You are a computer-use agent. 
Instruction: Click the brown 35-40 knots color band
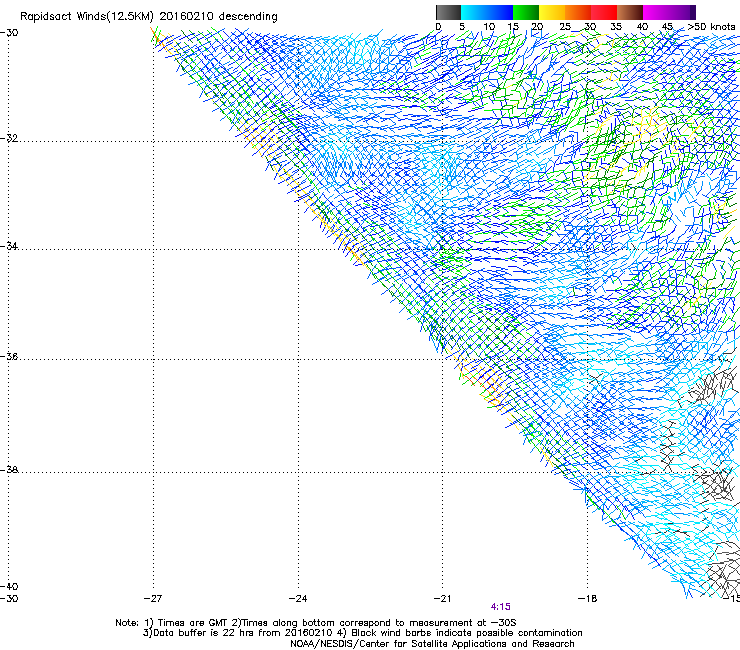click(x=630, y=12)
